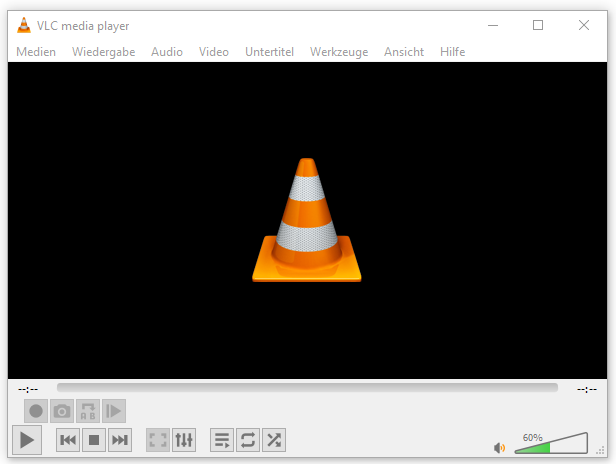The width and height of the screenshot is (616, 464).
Task: Skip to next track
Action: click(120, 440)
